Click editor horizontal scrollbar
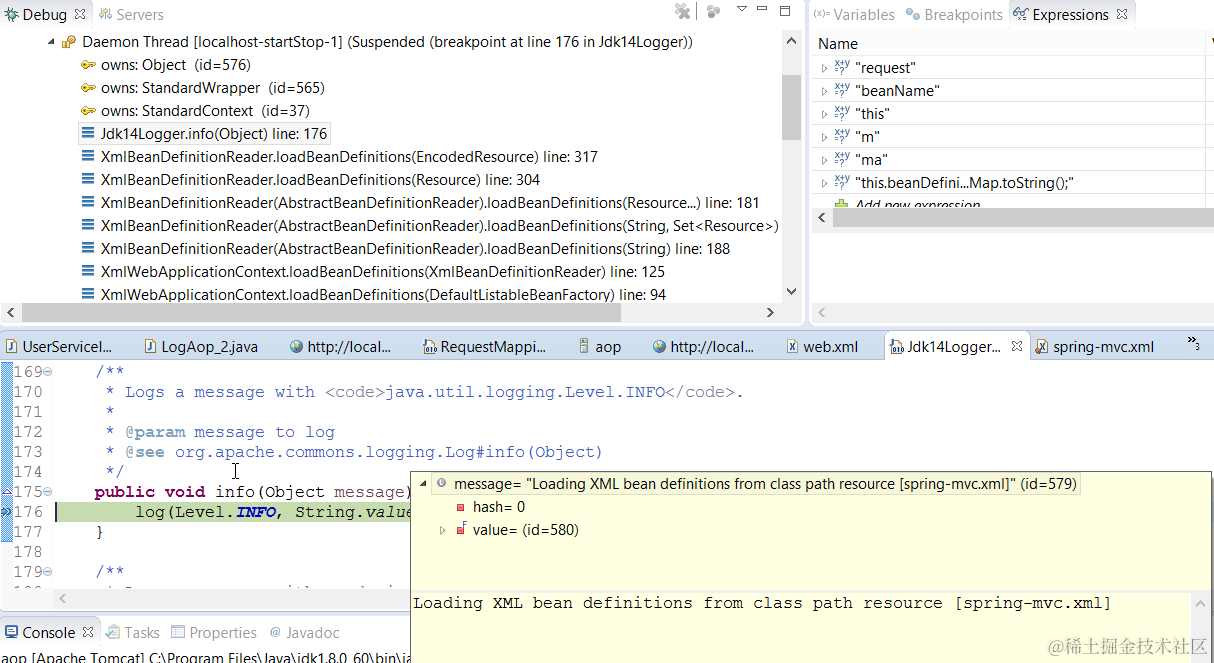1214x663 pixels. coord(232,598)
